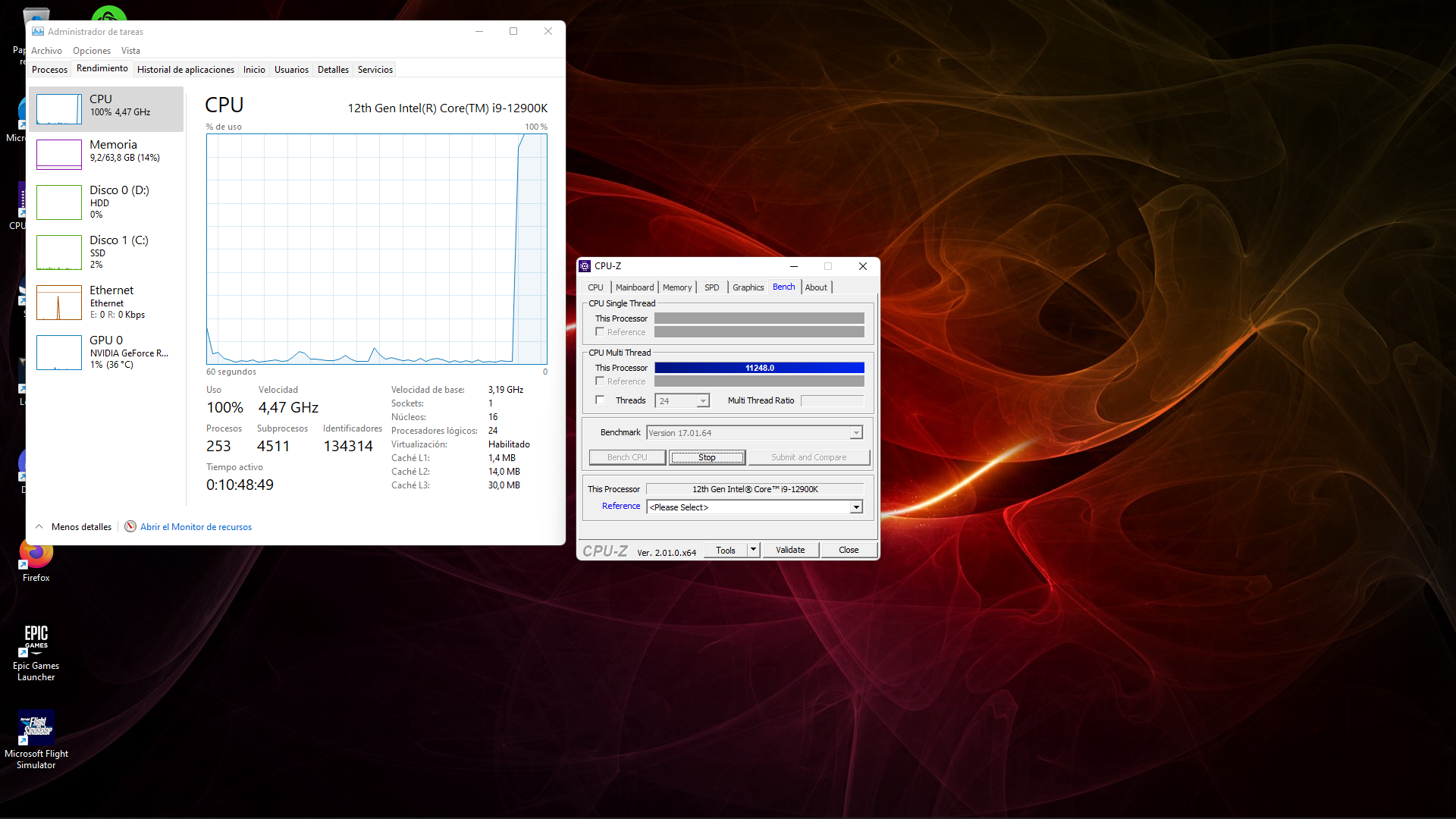This screenshot has height=819, width=1456.
Task: Tick the Threads checkbox in CPU-Z
Action: point(600,400)
